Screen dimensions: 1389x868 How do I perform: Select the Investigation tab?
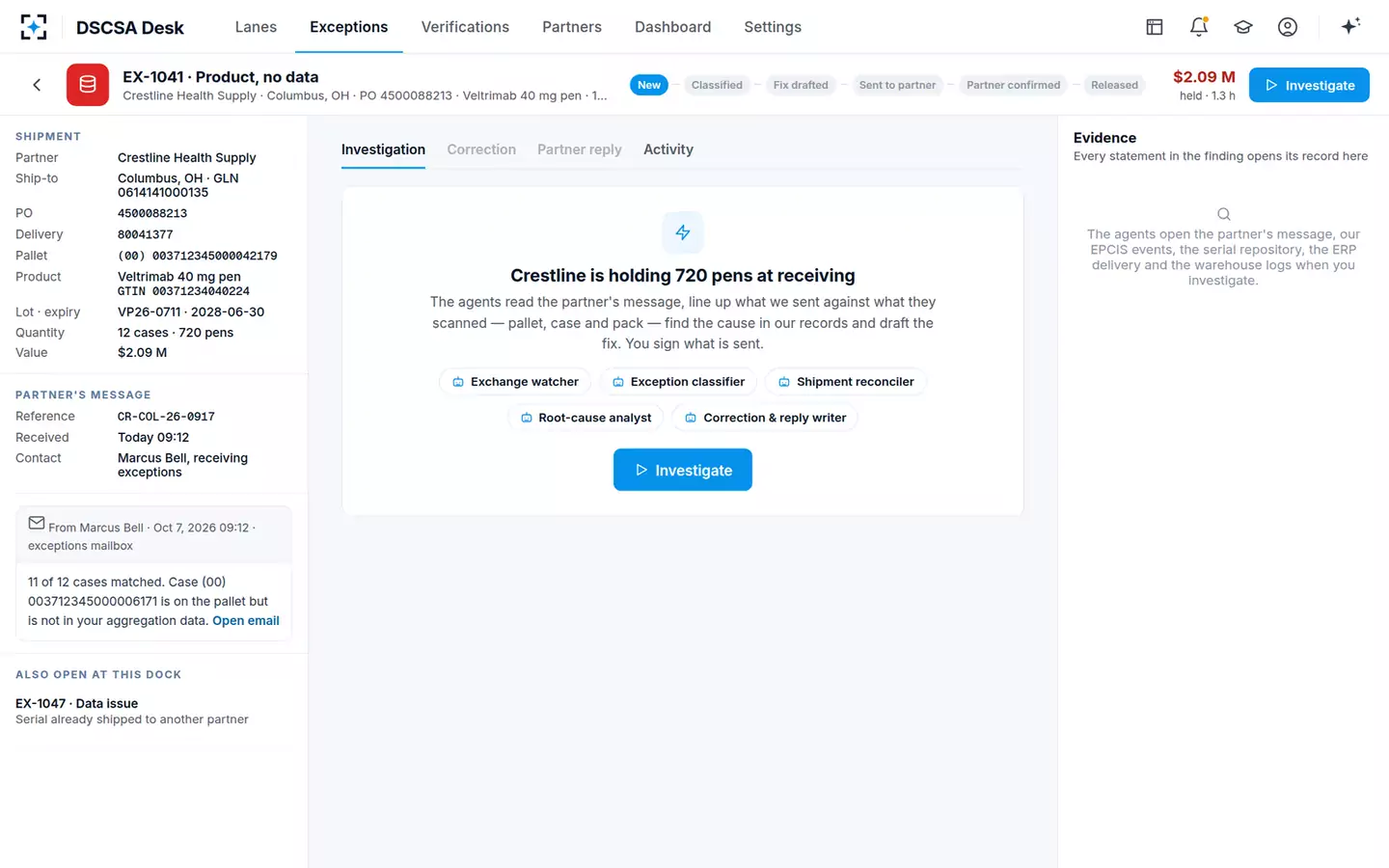383,149
